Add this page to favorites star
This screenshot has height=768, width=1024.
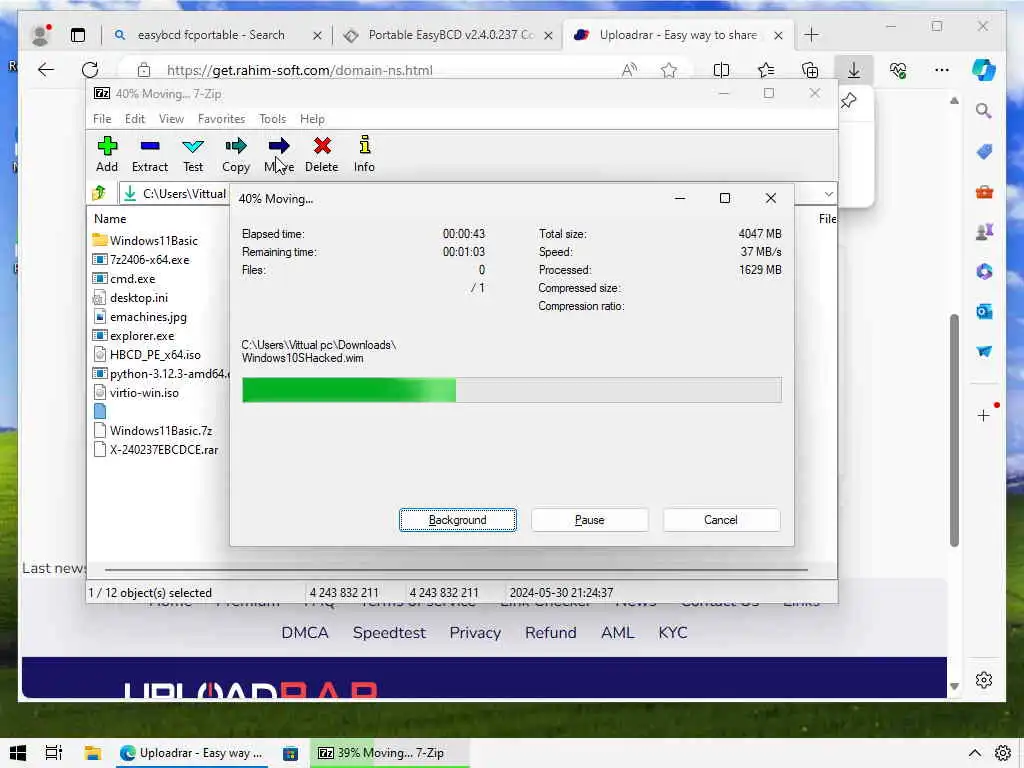pos(669,70)
